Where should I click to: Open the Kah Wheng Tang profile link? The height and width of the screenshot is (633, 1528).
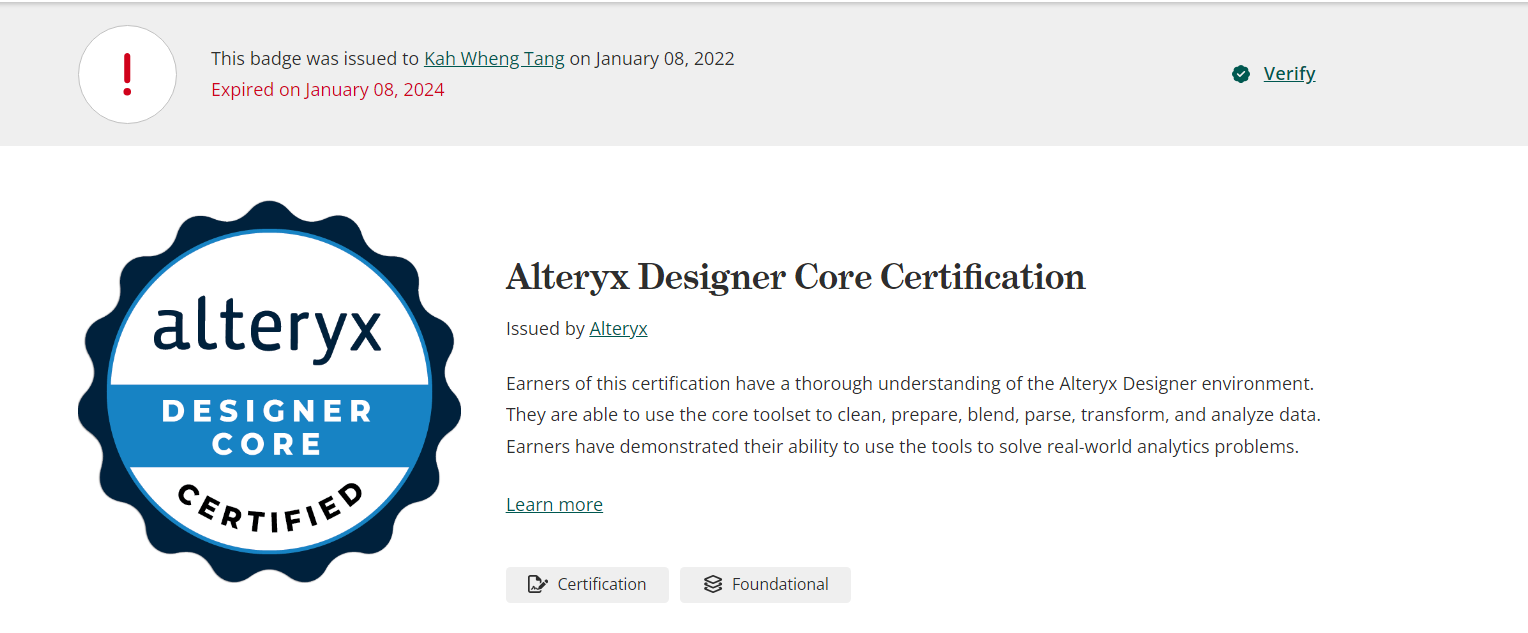[x=494, y=58]
